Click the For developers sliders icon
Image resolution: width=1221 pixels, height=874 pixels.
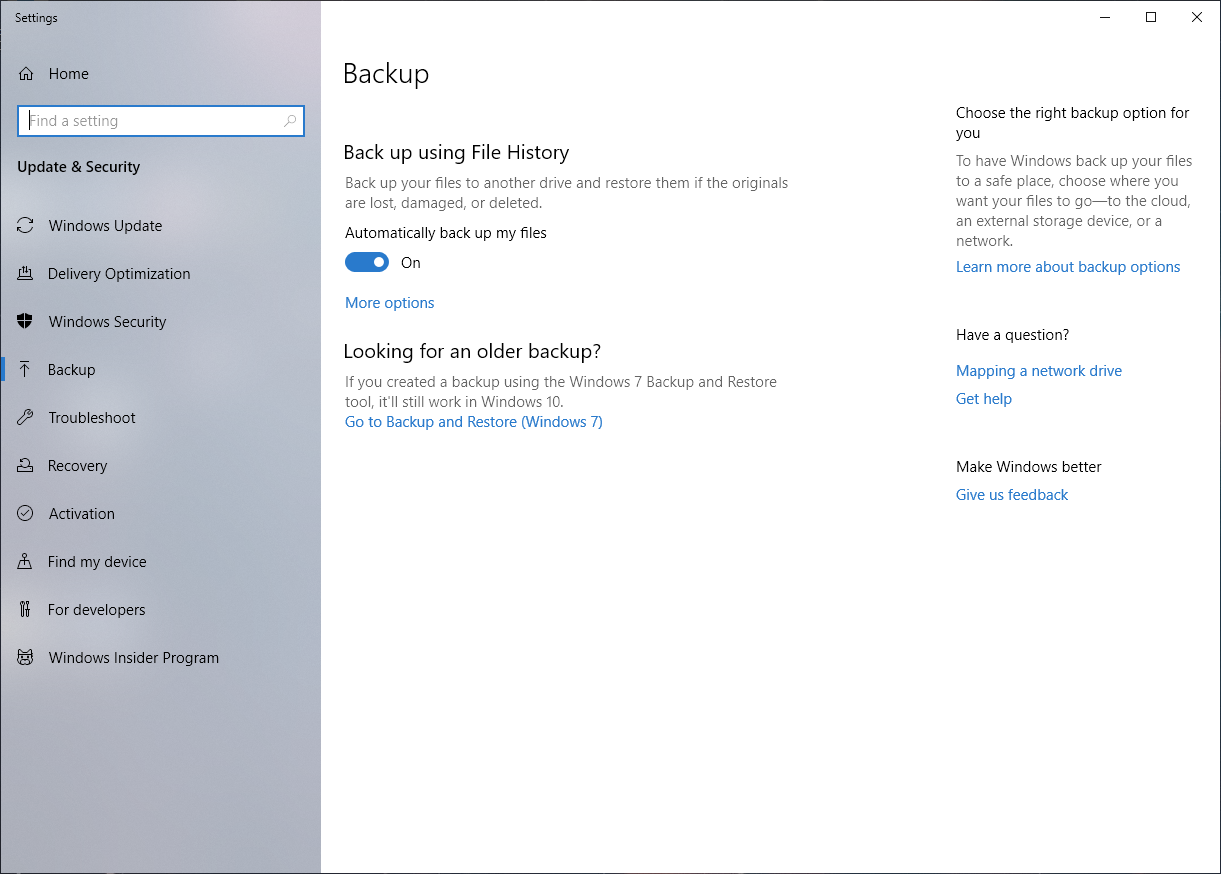pos(26,610)
